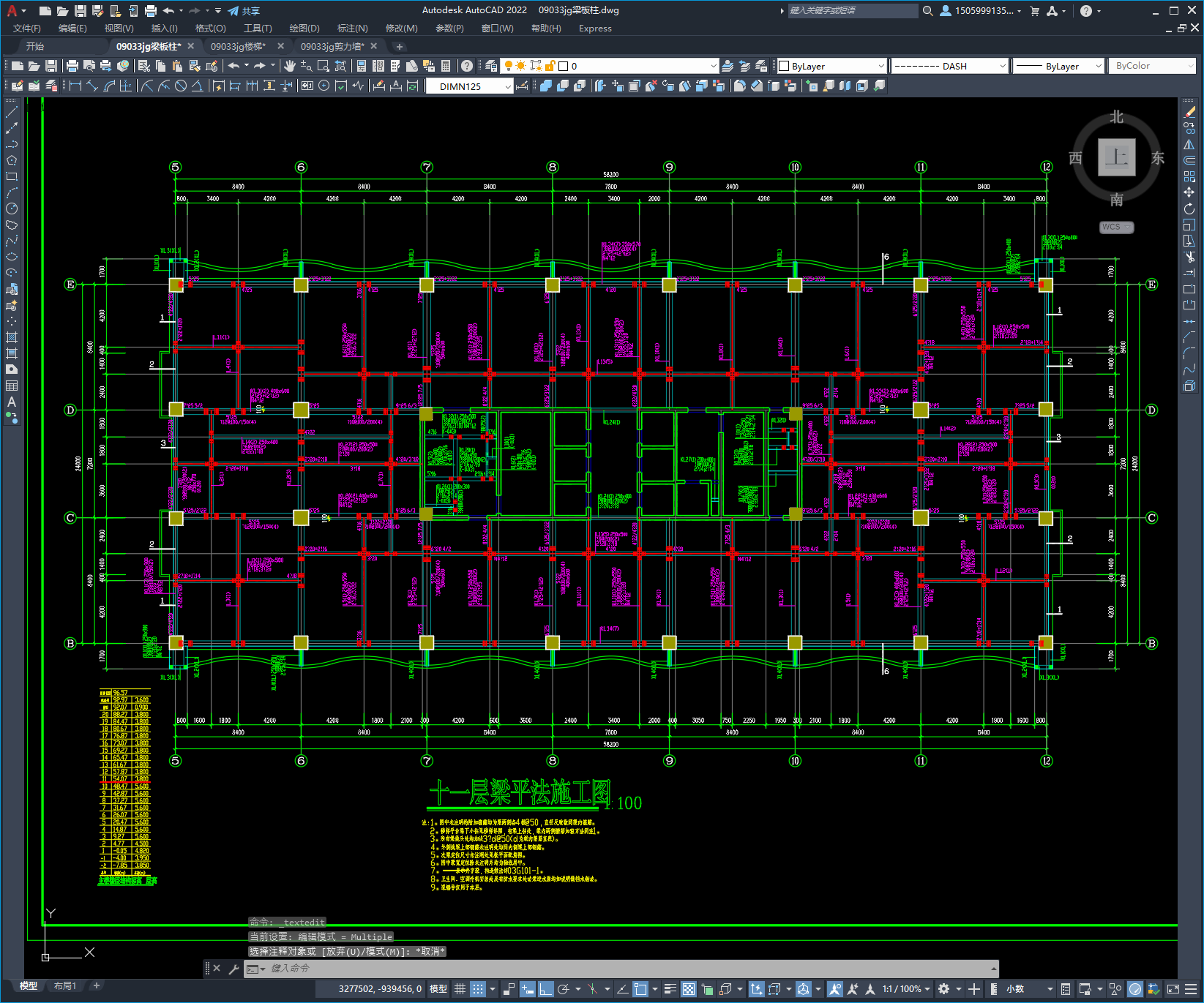Click the search magnifier icon in title bar

pyautogui.click(x=928, y=11)
